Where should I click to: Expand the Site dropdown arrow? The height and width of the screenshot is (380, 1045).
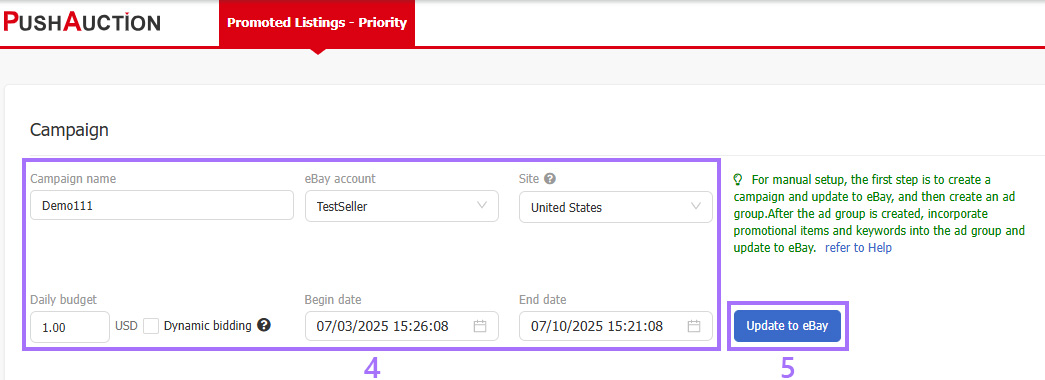pos(696,206)
